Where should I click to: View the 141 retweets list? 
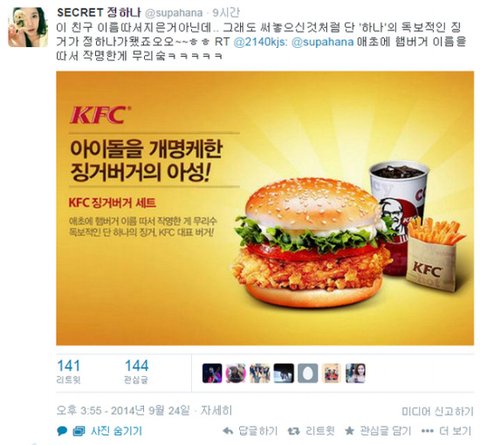69,372
